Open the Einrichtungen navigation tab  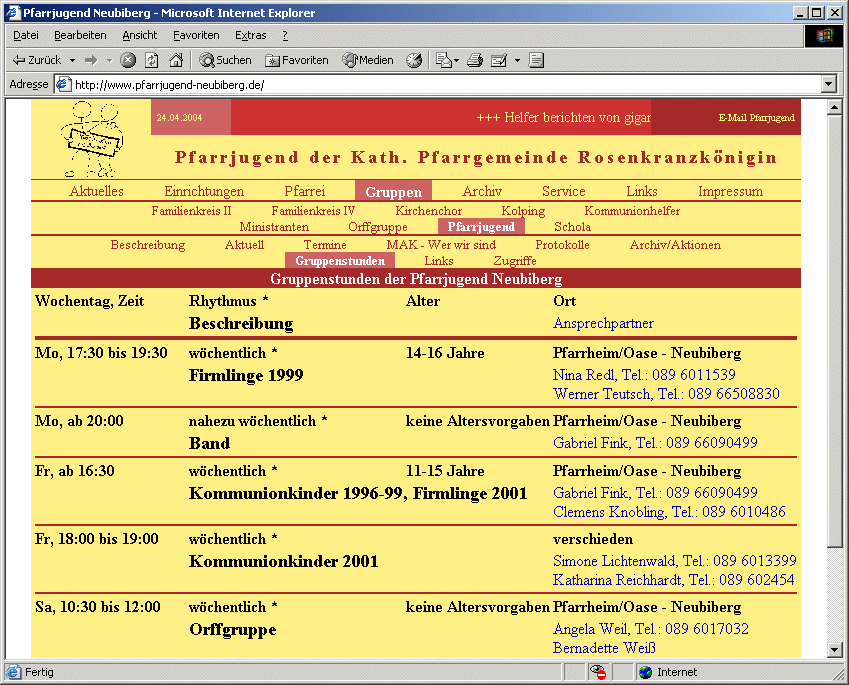tap(204, 191)
